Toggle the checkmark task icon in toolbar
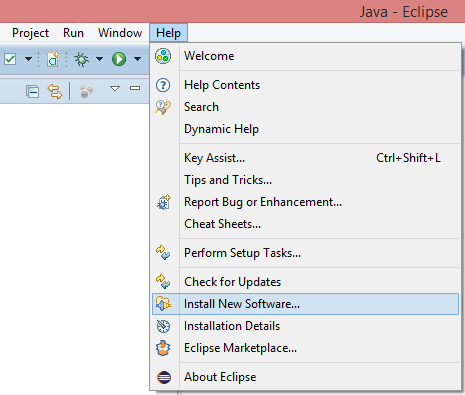 point(10,59)
